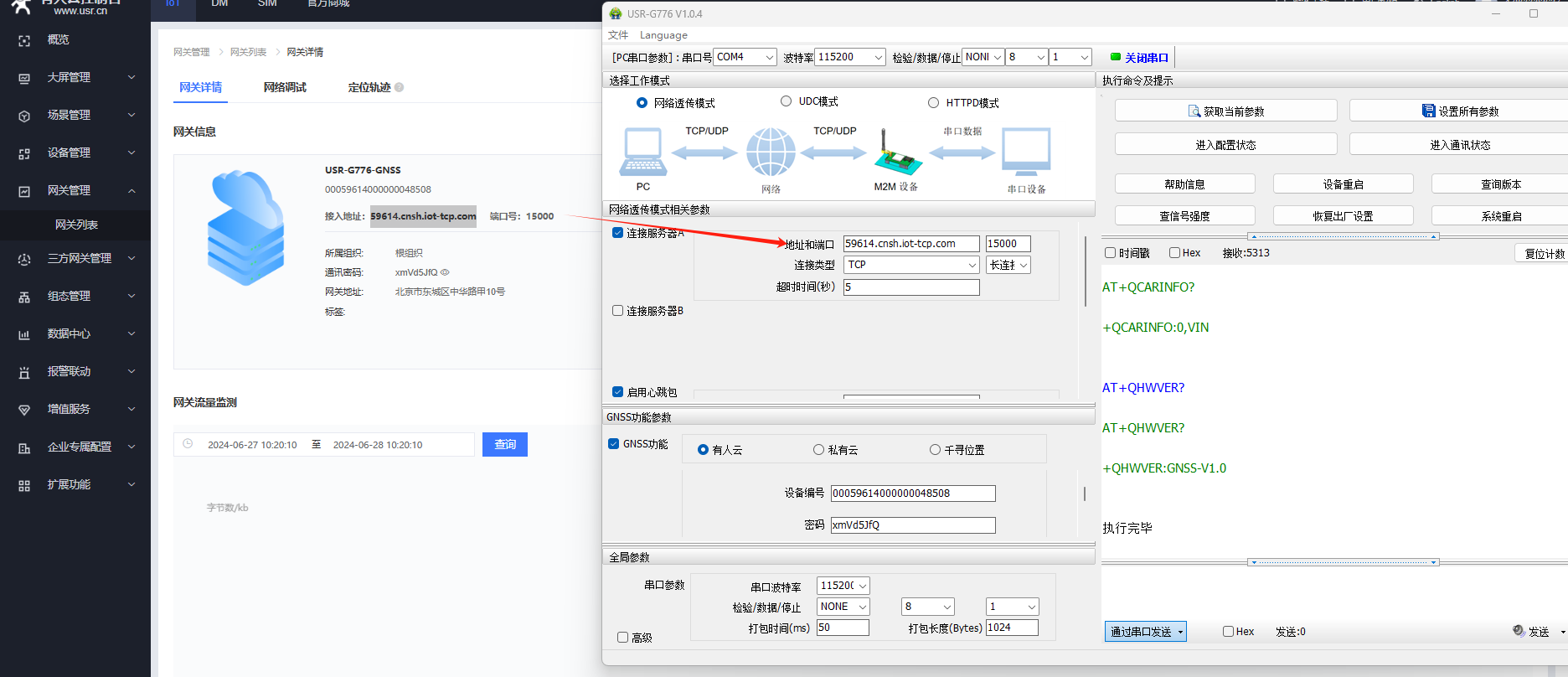Click the 数据中心 chart icon
This screenshot has height=677, width=1568.
pos(24,334)
